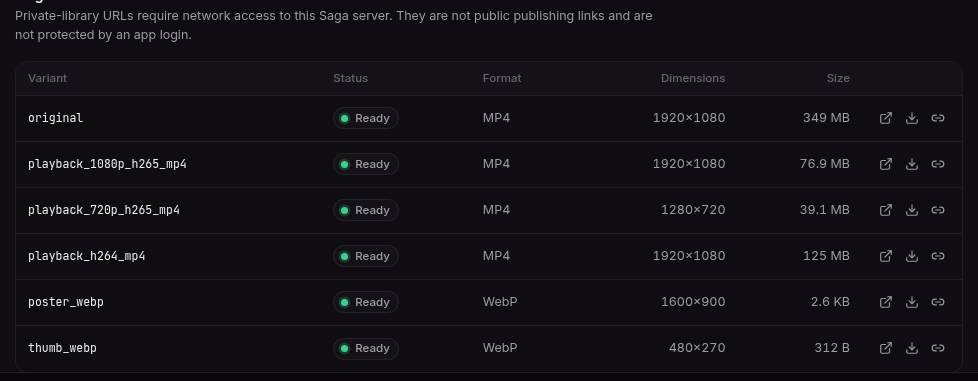Screen dimensions: 978x381
Task: Click the 125 MB size value
Action: 827,256
